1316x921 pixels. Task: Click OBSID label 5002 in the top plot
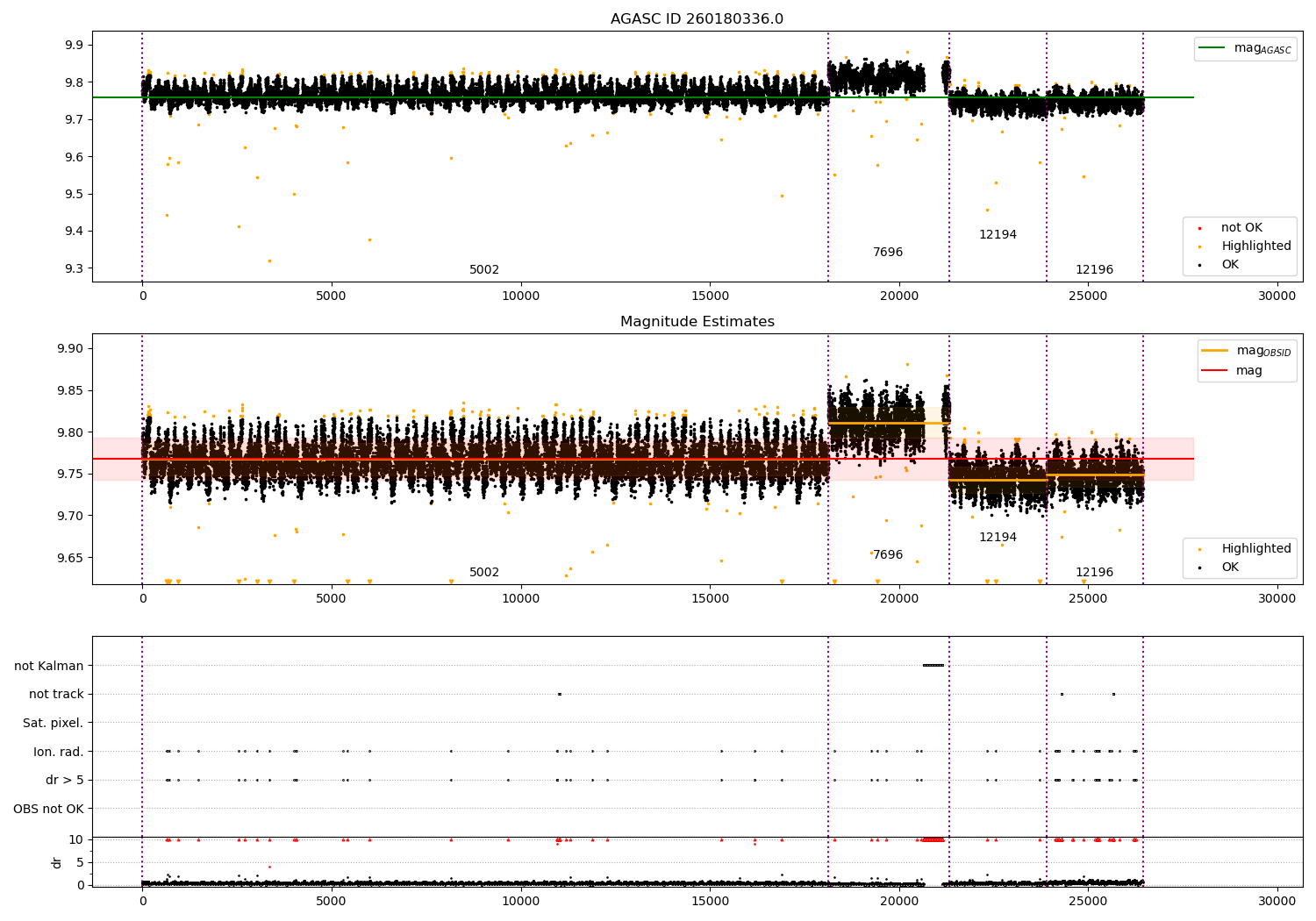click(x=484, y=270)
